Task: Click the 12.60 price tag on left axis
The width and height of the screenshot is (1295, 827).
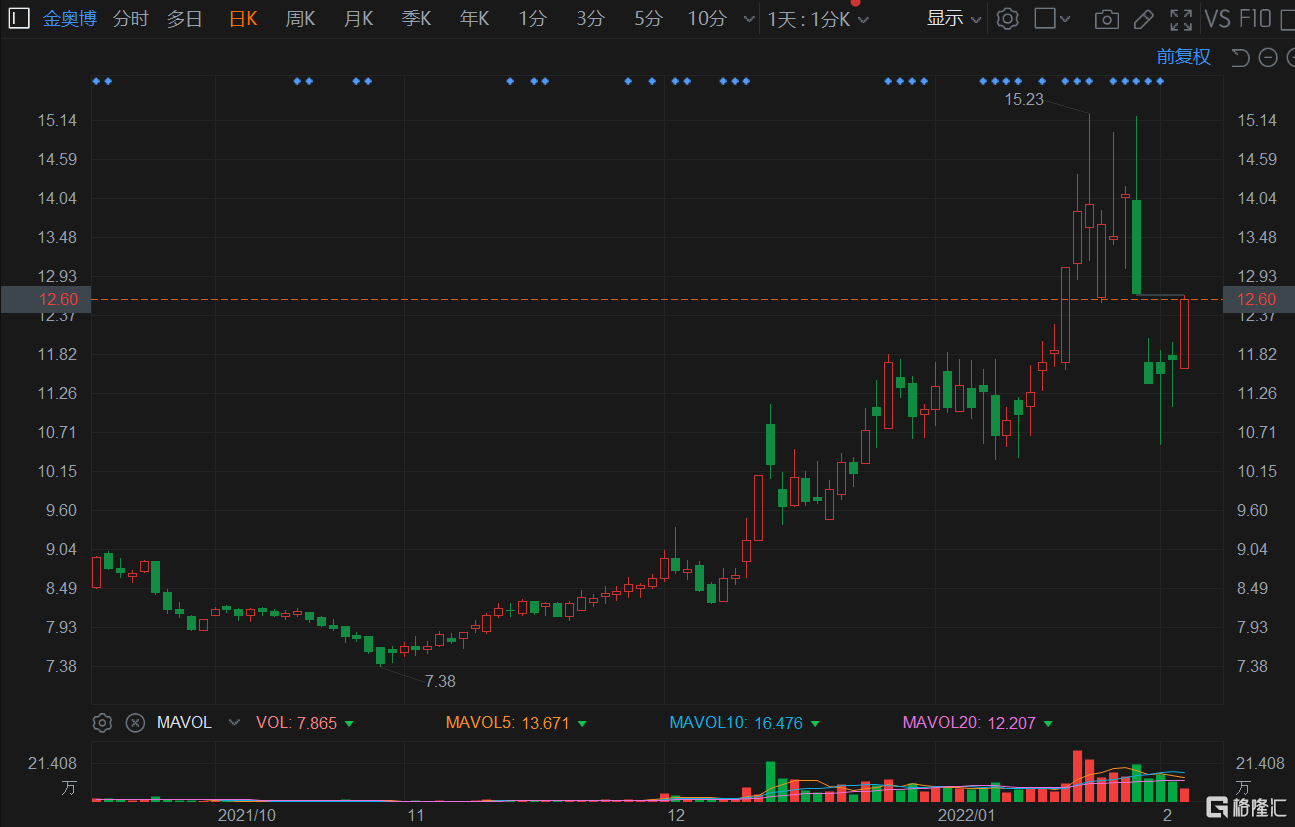Action: pyautogui.click(x=46, y=299)
